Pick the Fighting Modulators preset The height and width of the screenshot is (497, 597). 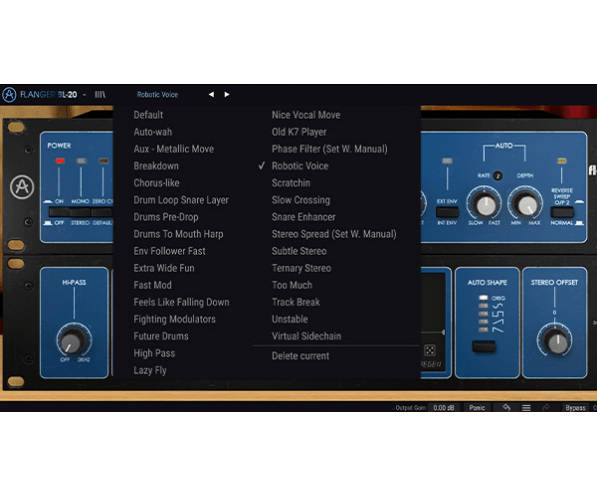(x=174, y=319)
